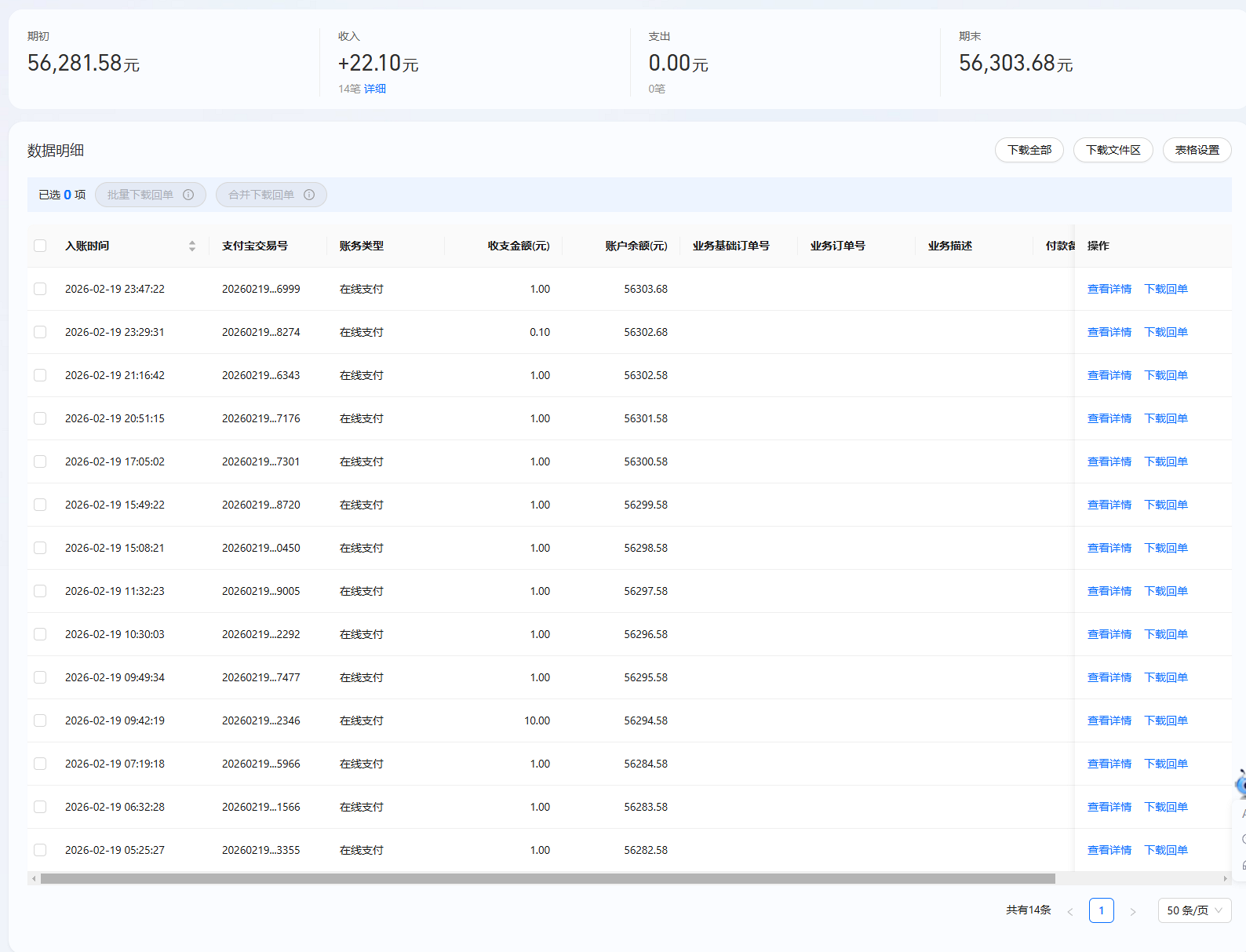Check the row dated 2026-02-19 09:42:19
The image size is (1246, 952).
[40, 720]
